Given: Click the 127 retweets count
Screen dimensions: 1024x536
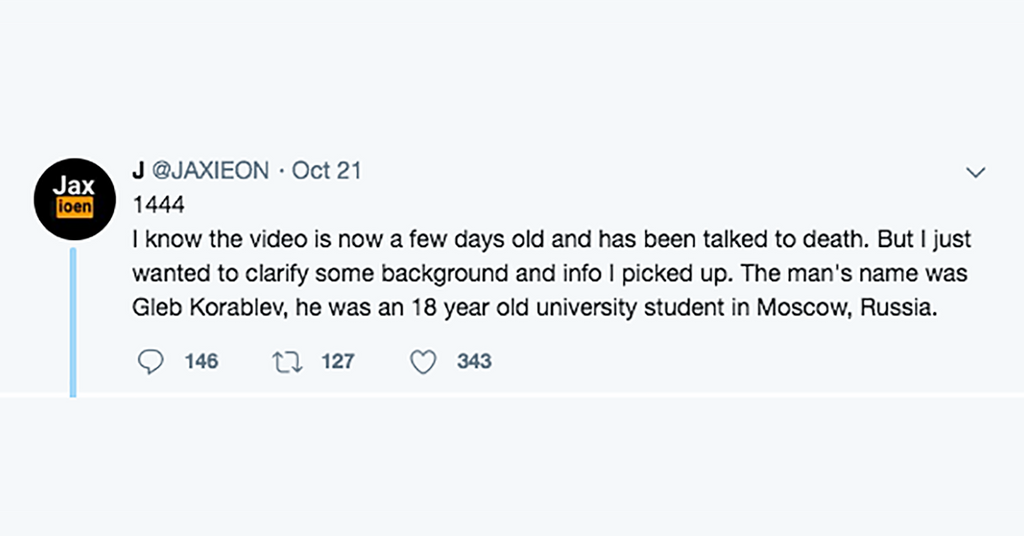Looking at the screenshot, I should (338, 362).
